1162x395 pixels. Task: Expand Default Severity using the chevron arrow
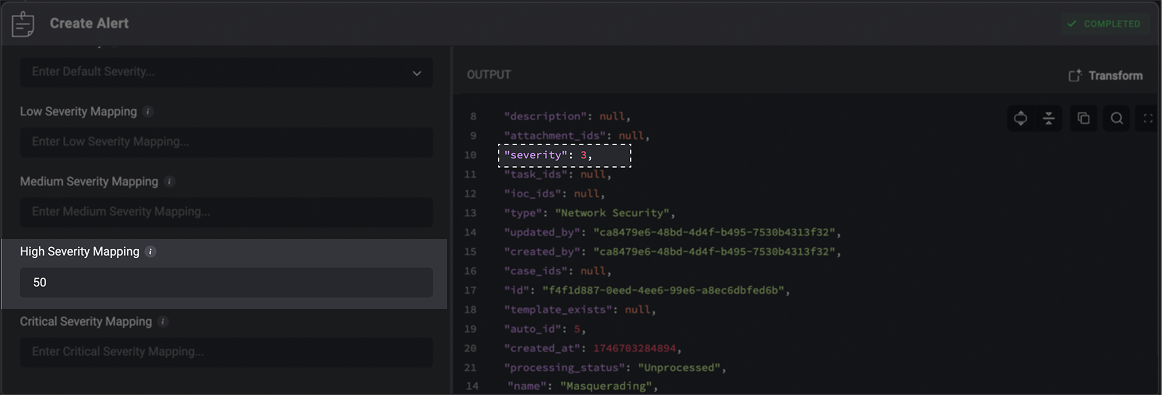(416, 73)
